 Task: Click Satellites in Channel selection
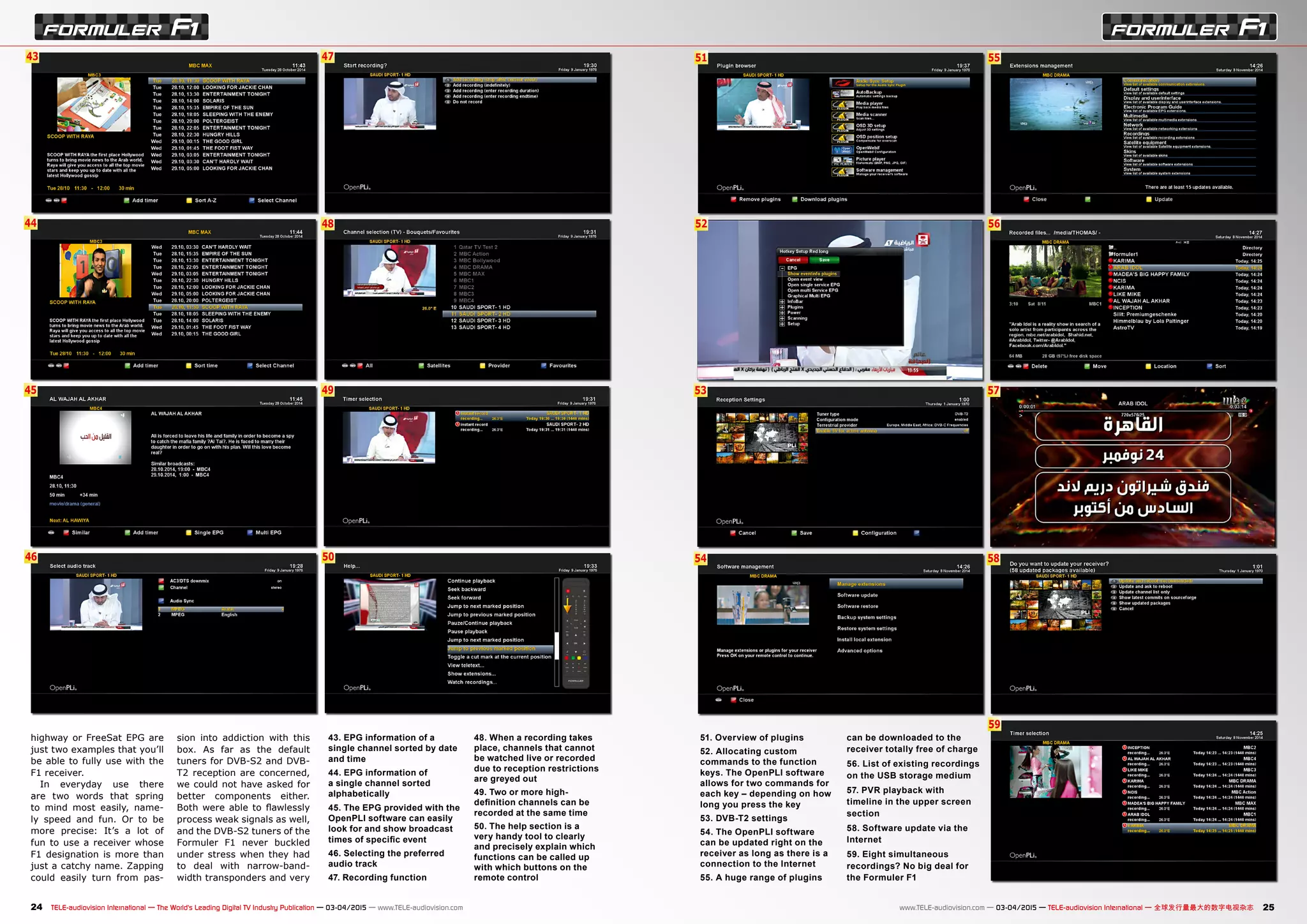click(434, 366)
